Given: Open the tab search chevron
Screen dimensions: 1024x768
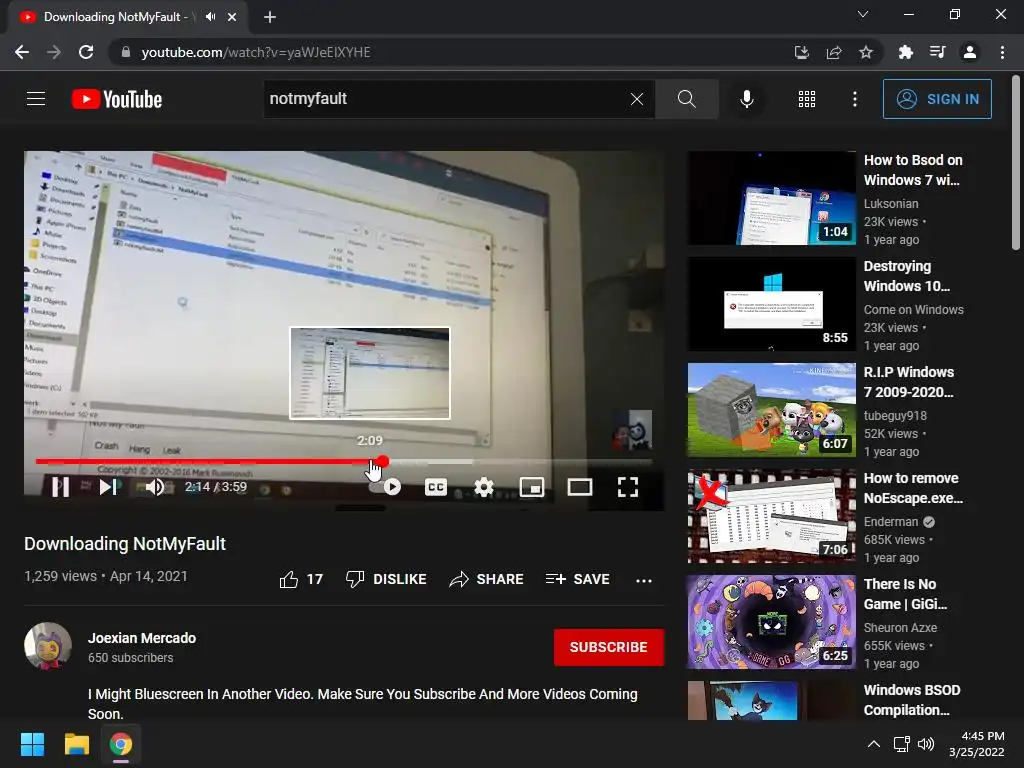Looking at the screenshot, I should click(x=863, y=14).
